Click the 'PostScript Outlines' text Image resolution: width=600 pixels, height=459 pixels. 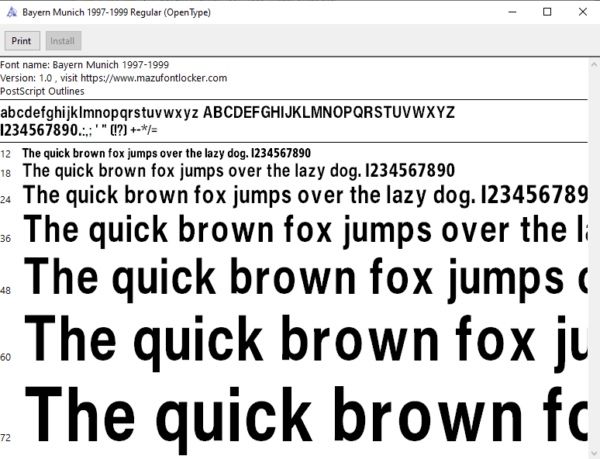click(42, 91)
